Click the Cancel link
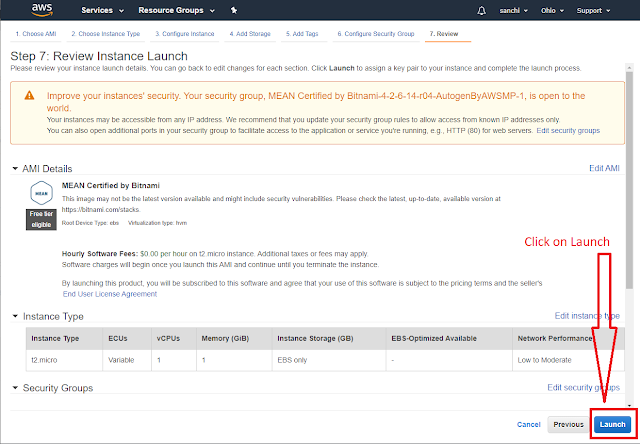The image size is (640, 444). click(529, 424)
